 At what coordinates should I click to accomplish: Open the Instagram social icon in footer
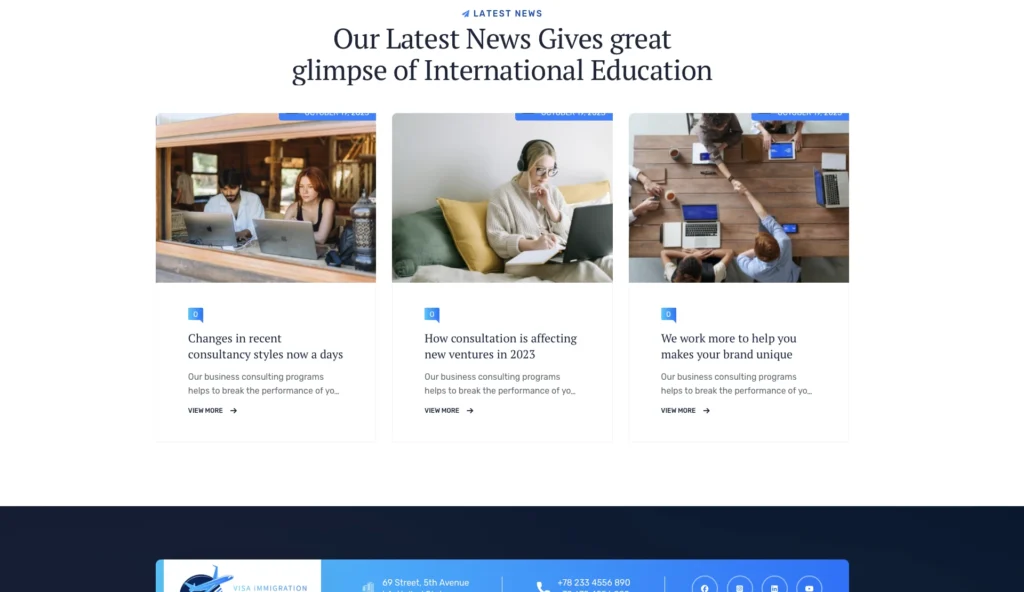[739, 586]
